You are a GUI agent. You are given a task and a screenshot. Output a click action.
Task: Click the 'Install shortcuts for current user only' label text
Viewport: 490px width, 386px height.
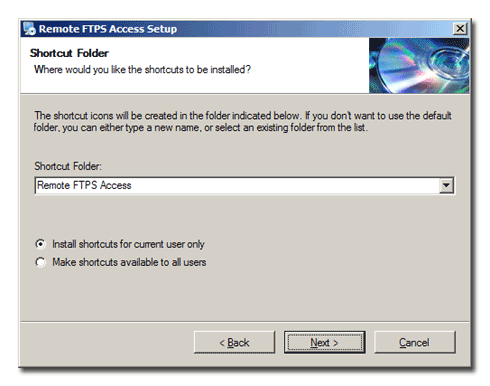tap(128, 244)
